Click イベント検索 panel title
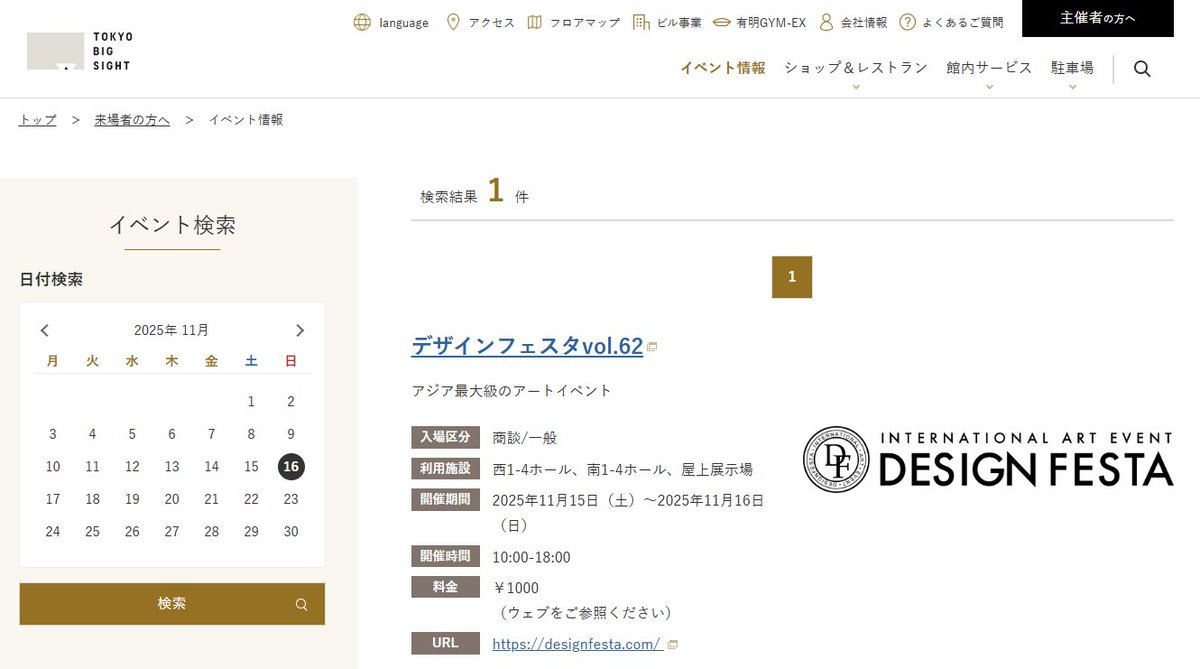This screenshot has width=1200, height=669. (172, 225)
